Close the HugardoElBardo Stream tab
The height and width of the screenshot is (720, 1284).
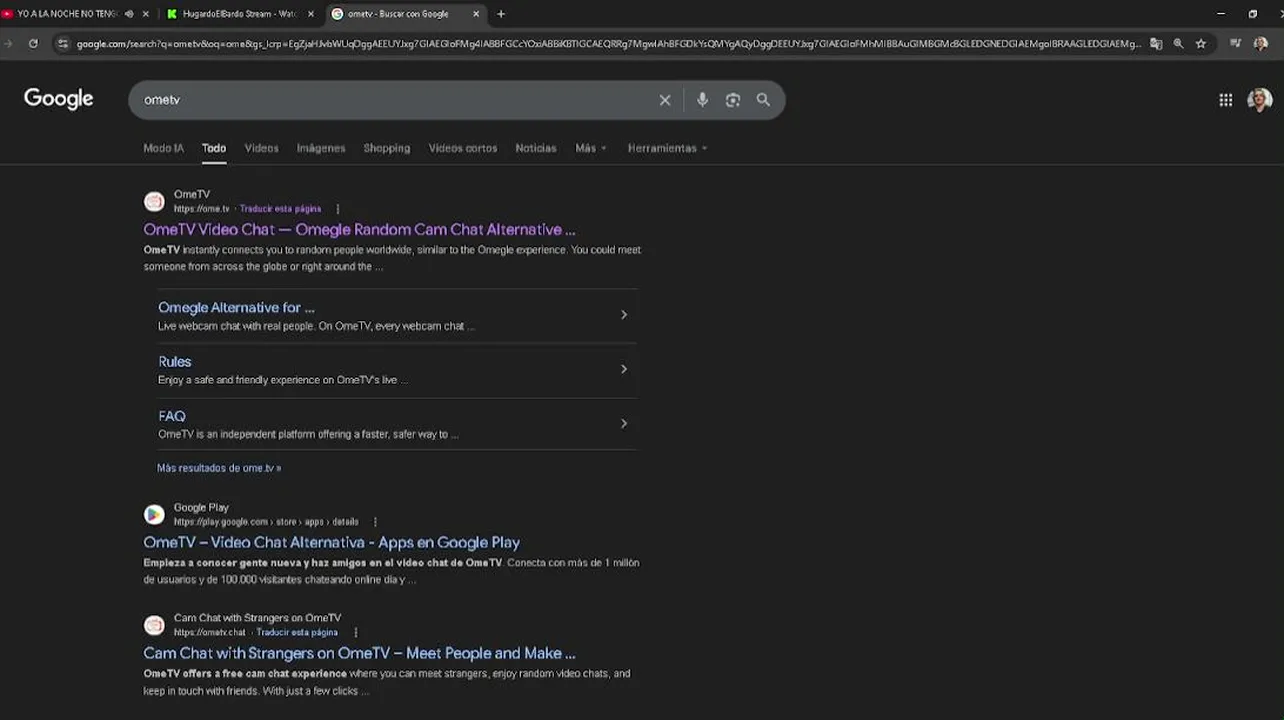(x=311, y=14)
